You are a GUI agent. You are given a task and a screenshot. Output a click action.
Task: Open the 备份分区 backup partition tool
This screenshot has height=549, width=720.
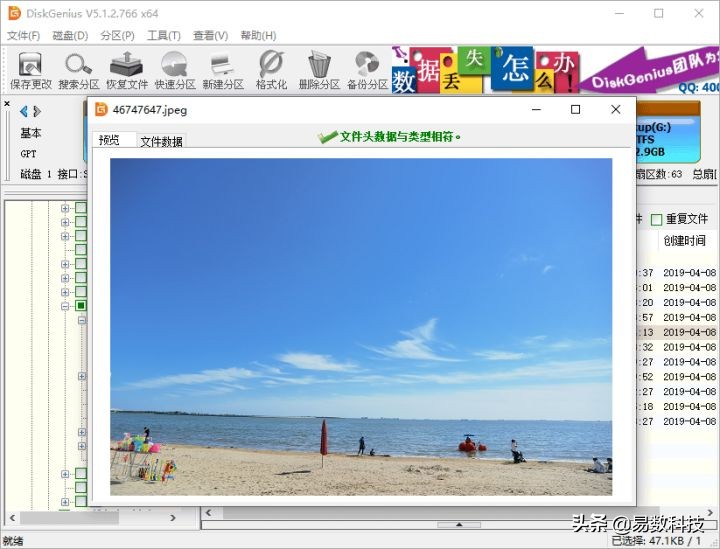(x=367, y=70)
